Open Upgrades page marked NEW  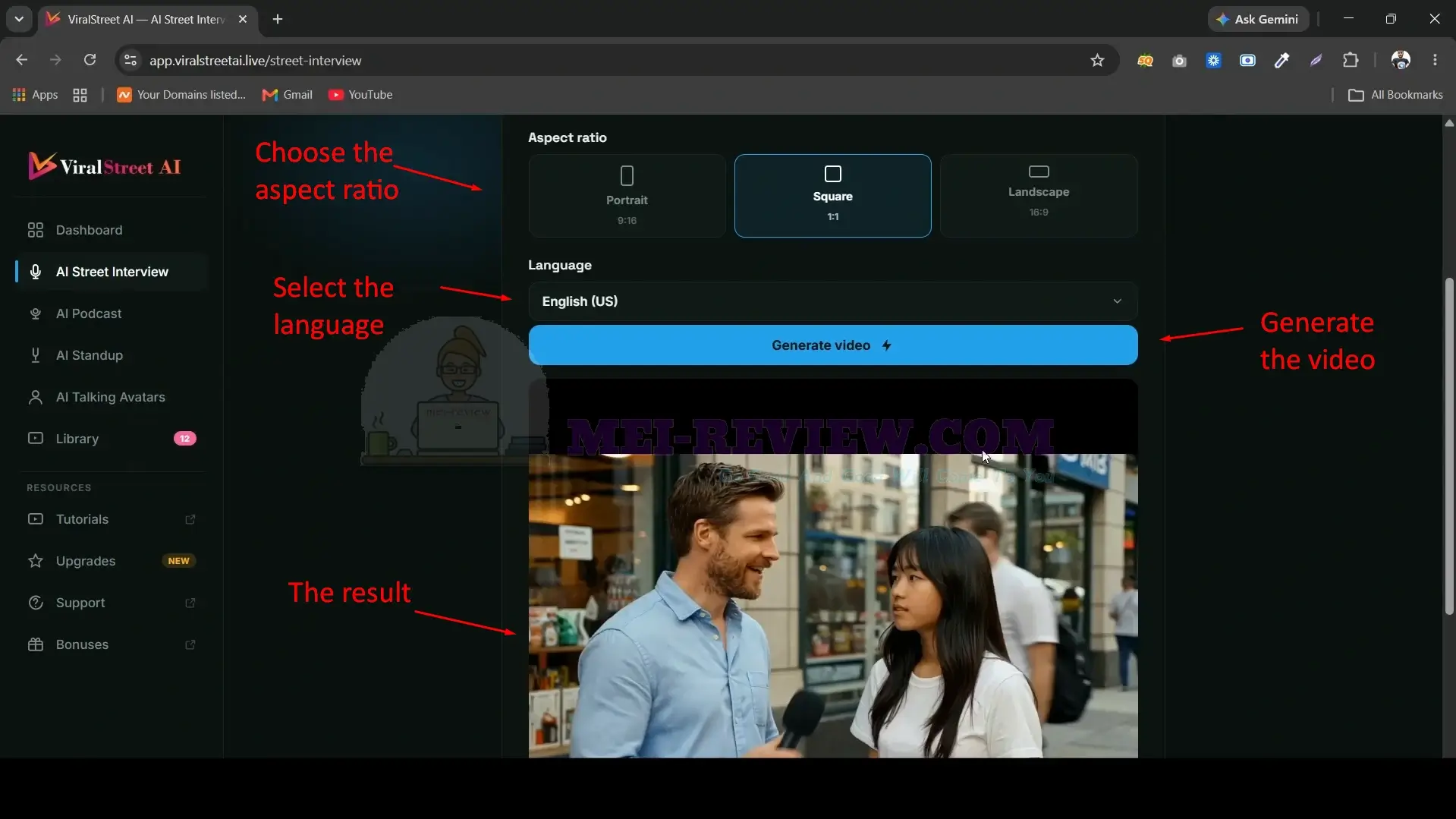(x=112, y=561)
